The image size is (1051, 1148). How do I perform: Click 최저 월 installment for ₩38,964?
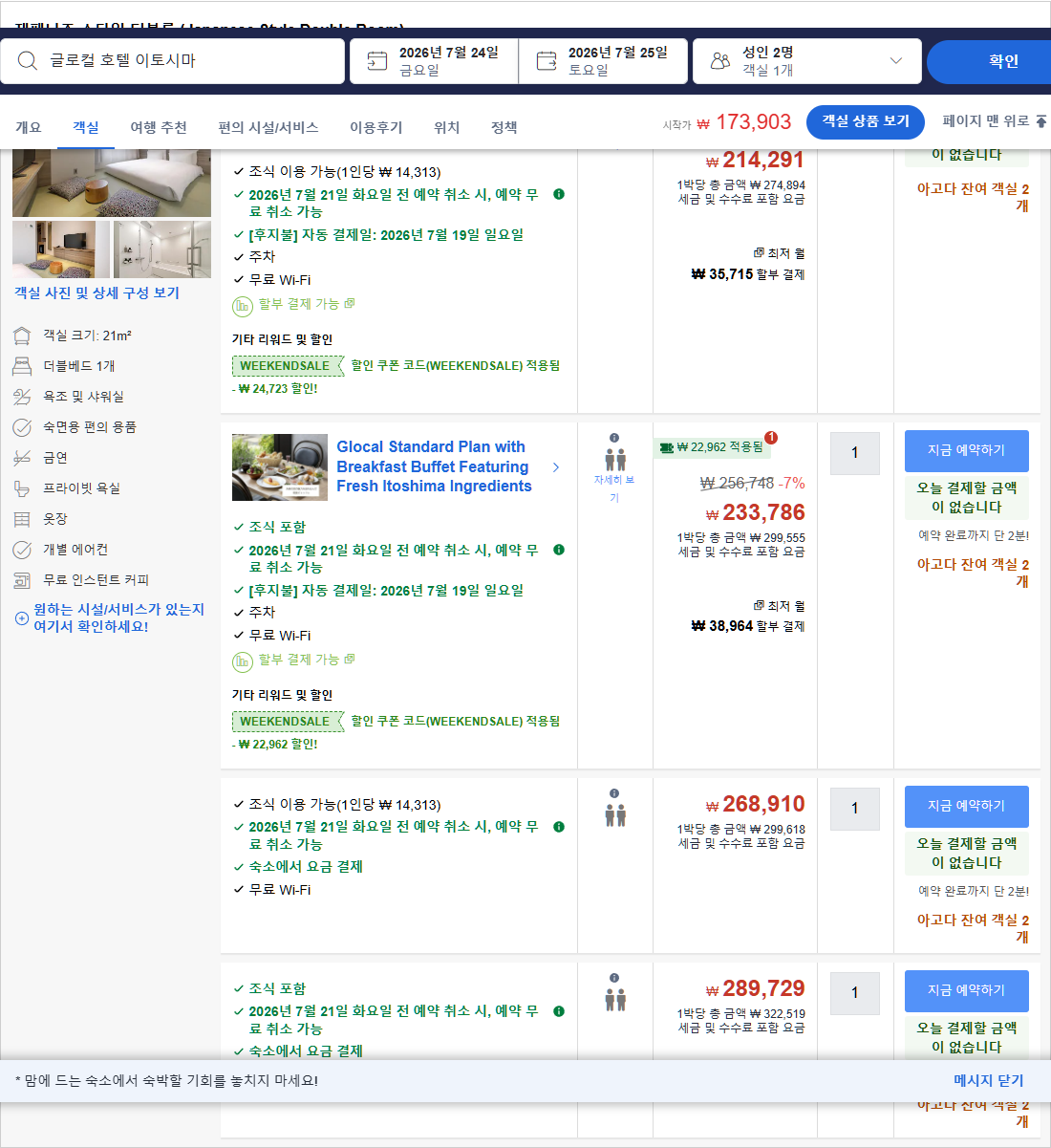(x=779, y=606)
